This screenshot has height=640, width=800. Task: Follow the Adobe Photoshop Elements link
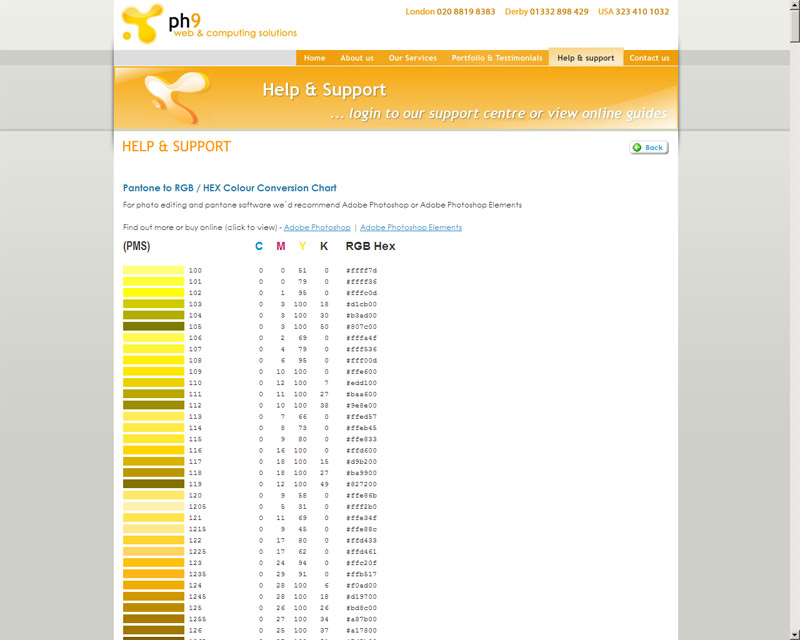pos(411,227)
